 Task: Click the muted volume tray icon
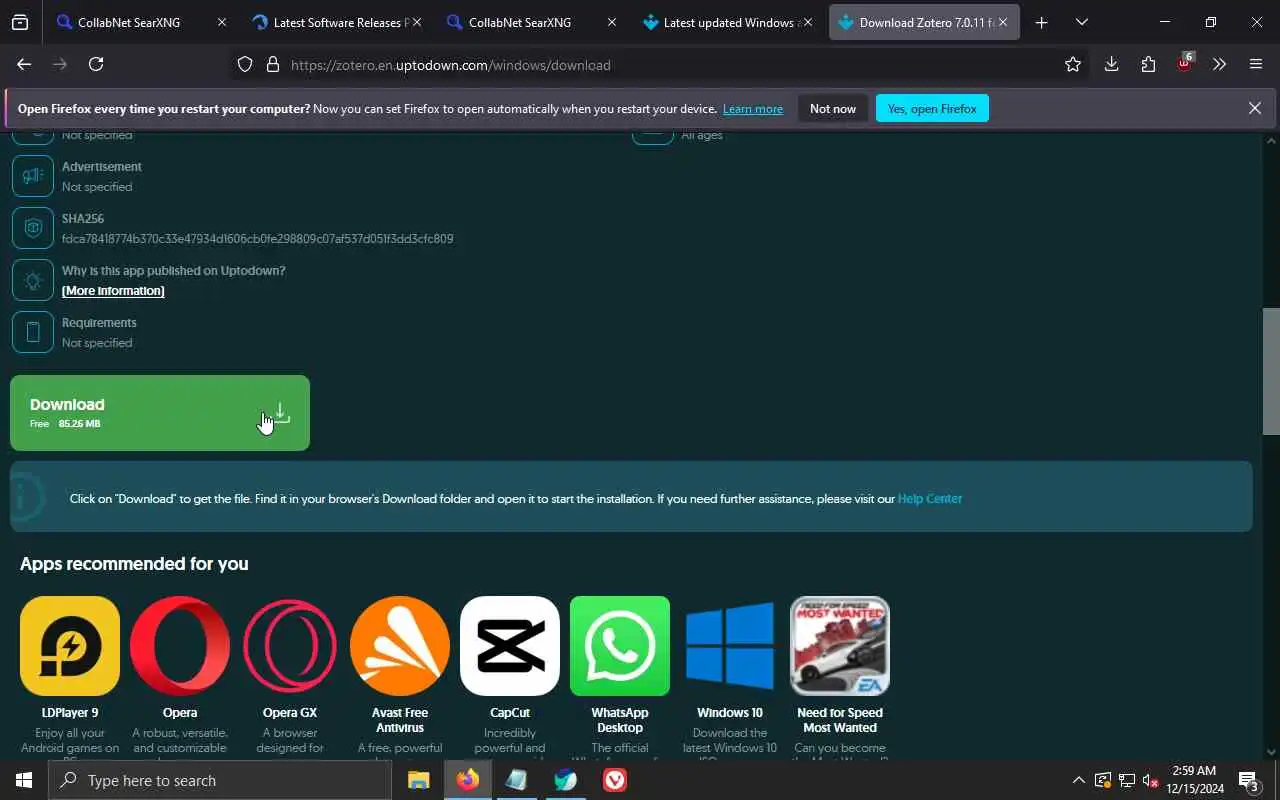[x=1150, y=780]
